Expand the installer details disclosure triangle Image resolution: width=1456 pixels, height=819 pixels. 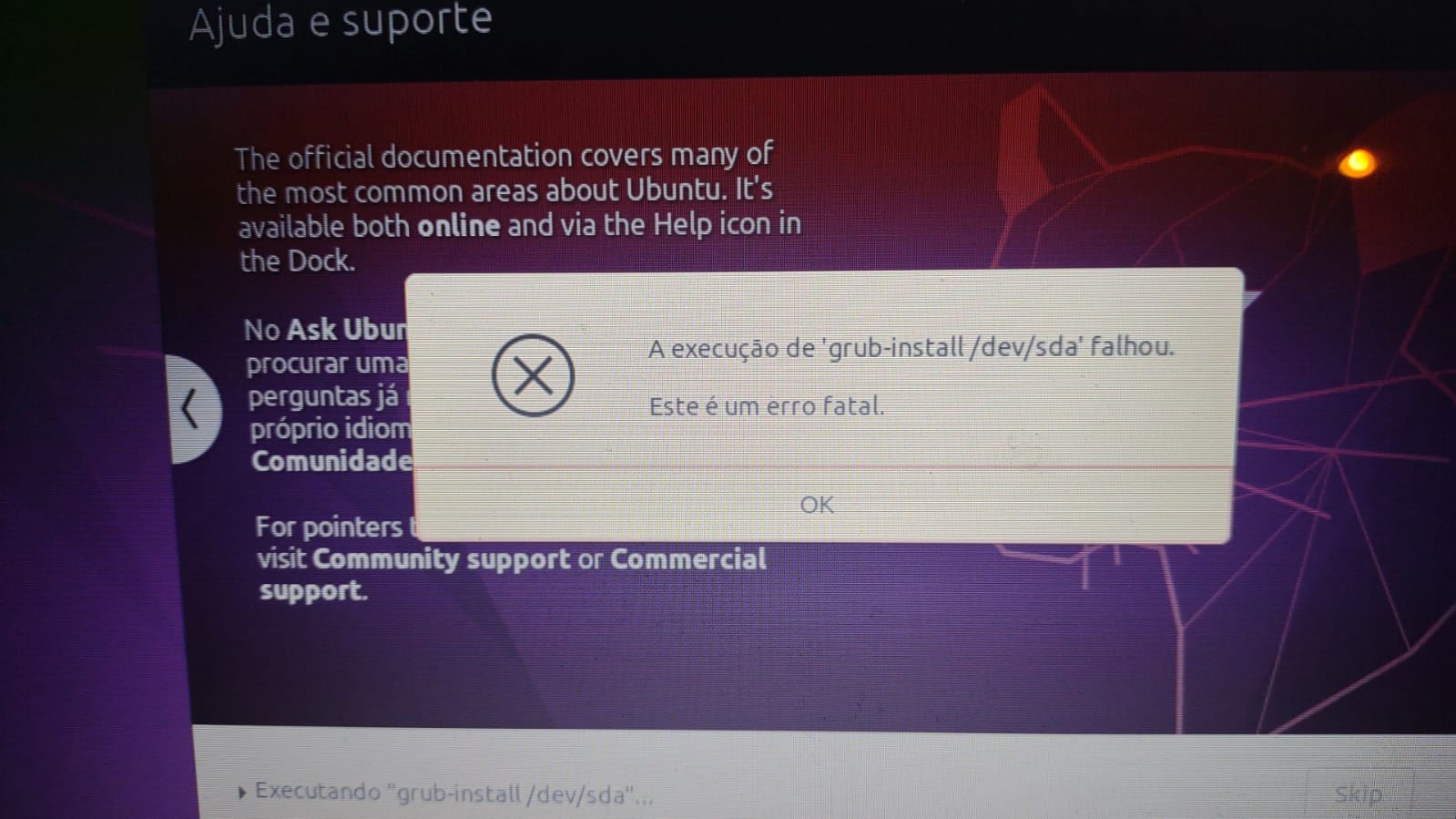241,793
